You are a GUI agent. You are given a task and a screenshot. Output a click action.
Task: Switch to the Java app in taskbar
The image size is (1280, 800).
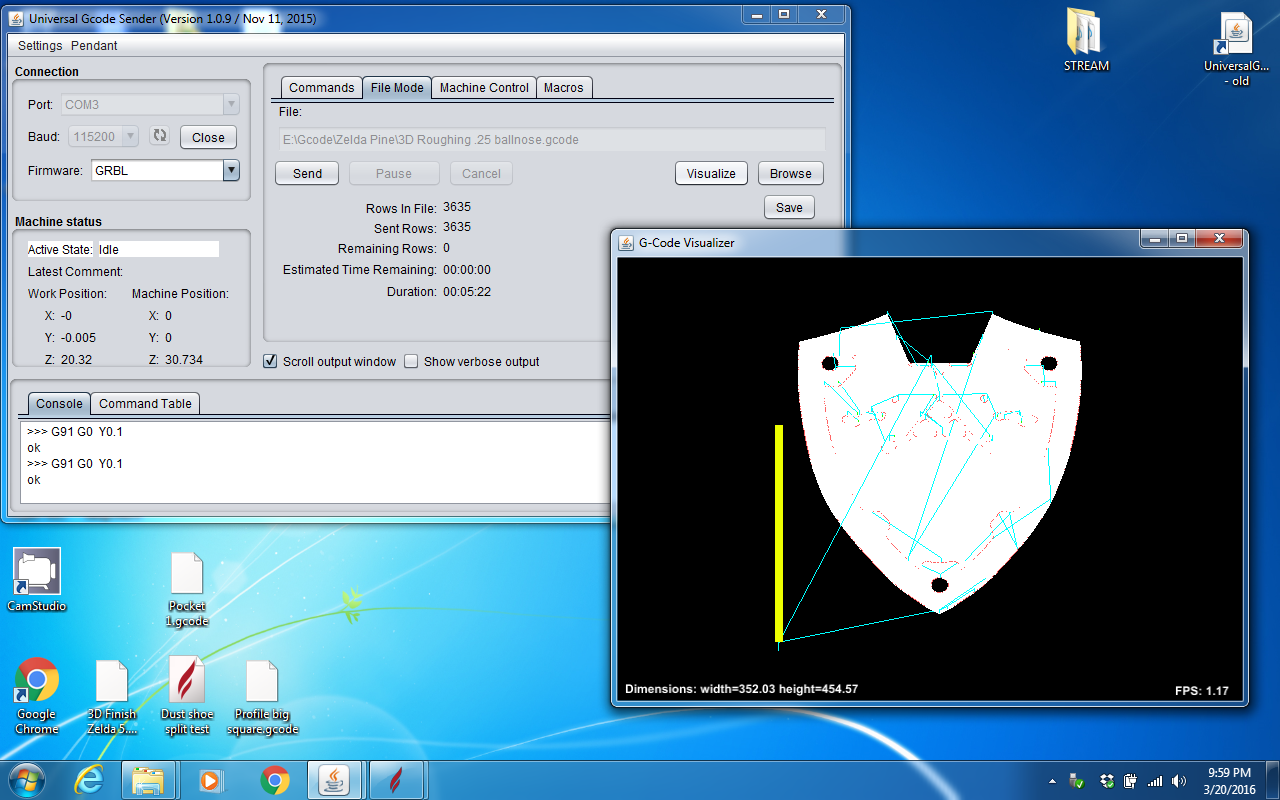click(x=336, y=780)
